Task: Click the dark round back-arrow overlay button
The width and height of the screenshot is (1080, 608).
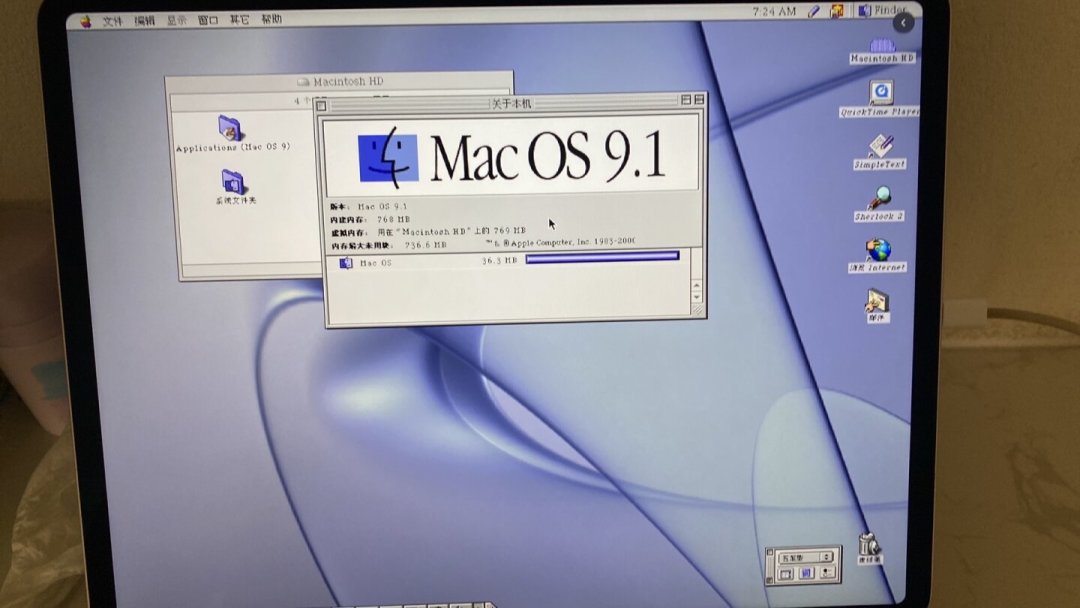Action: coord(903,23)
